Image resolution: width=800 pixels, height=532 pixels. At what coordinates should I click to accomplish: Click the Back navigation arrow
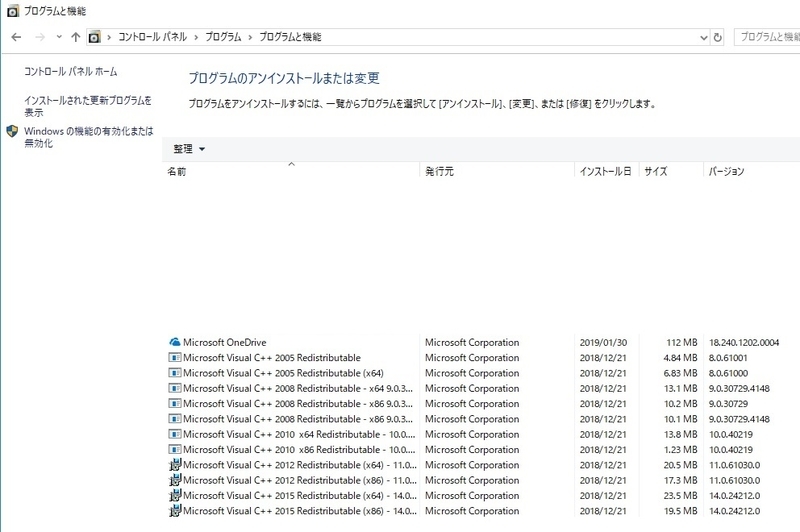click(x=16, y=37)
